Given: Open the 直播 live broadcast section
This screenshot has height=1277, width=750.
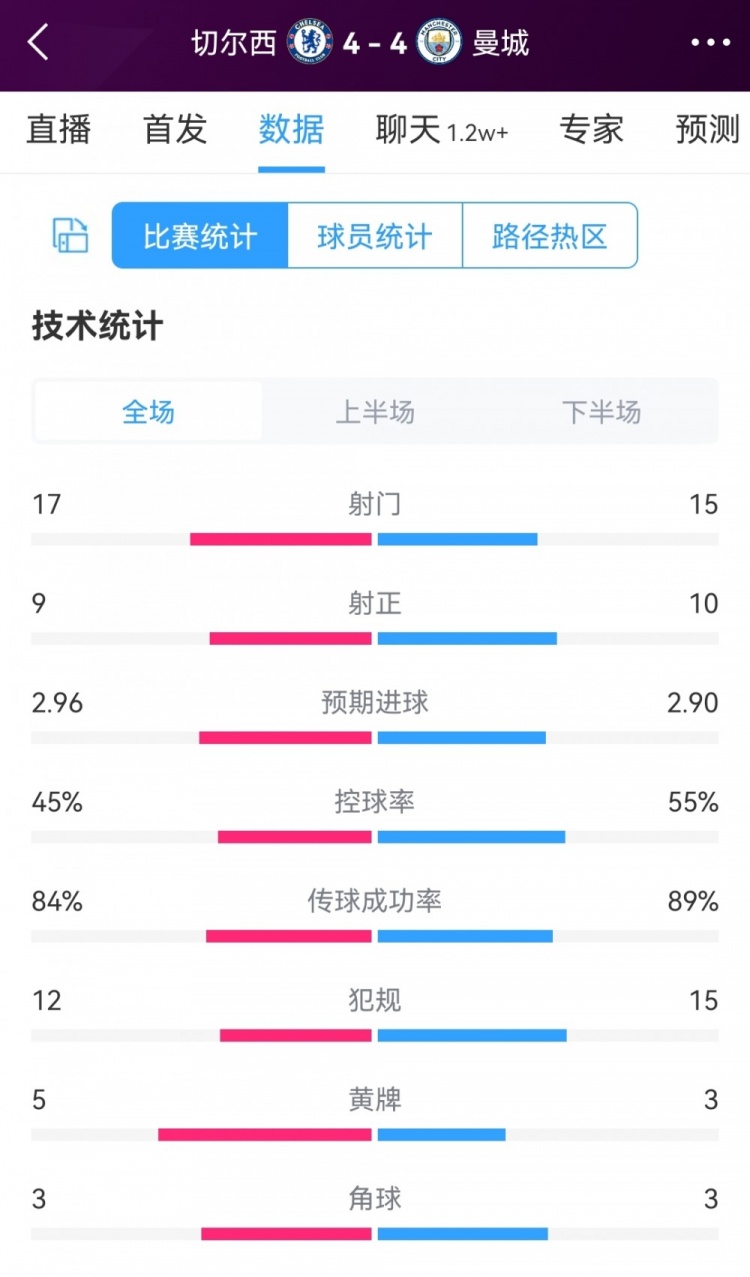Looking at the screenshot, I should tap(58, 132).
